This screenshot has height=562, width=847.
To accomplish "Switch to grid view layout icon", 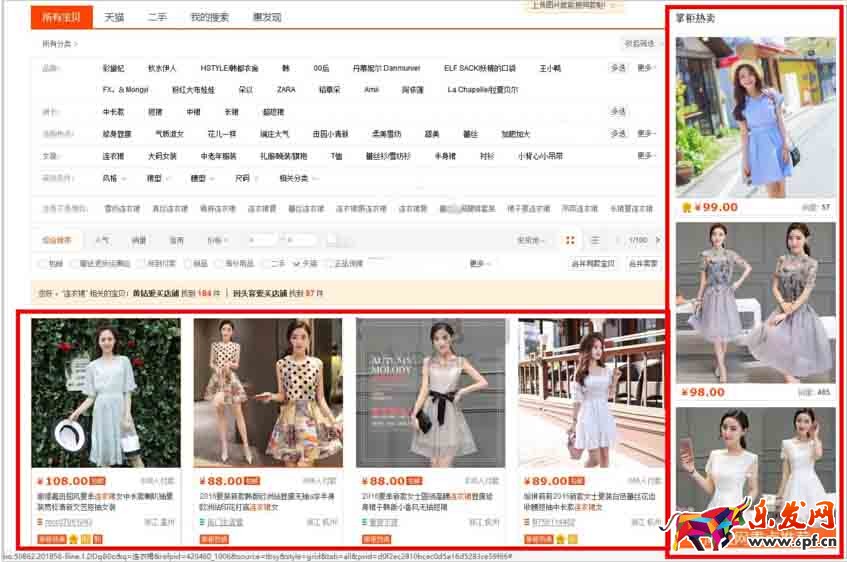I will 570,240.
